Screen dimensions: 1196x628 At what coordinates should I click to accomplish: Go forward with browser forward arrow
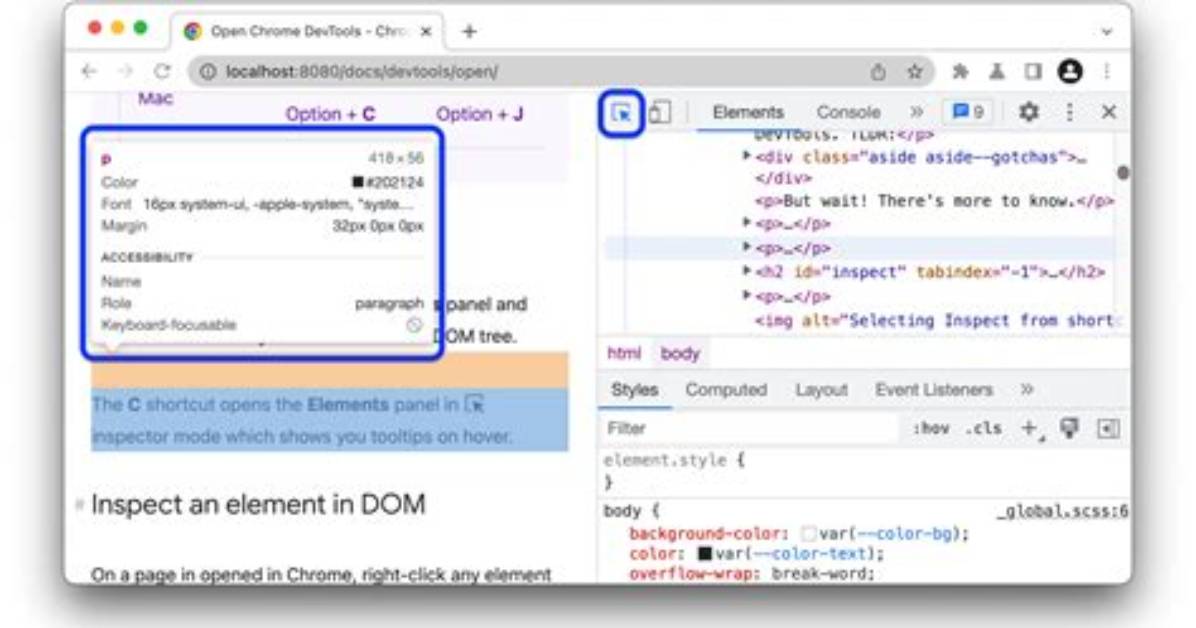(x=125, y=72)
